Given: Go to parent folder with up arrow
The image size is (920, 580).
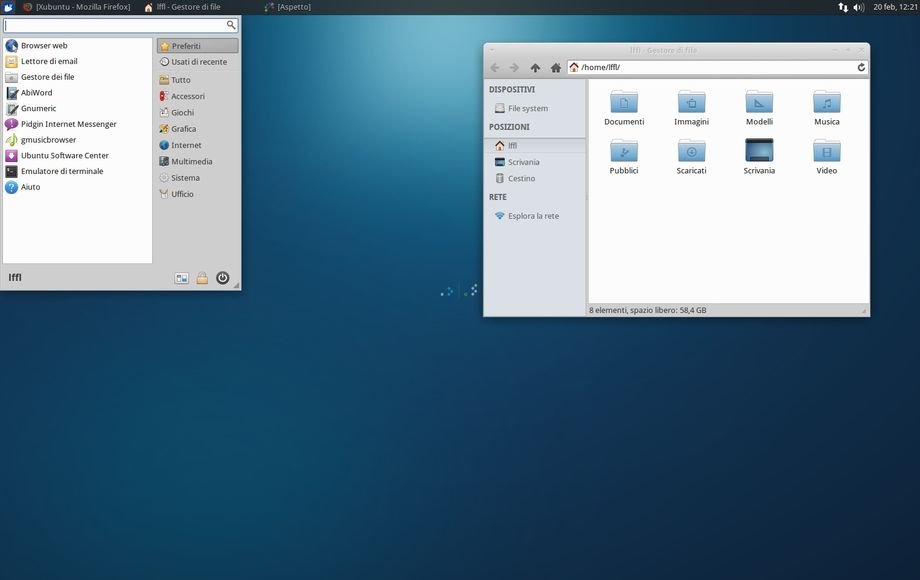Looking at the screenshot, I should click(535, 68).
